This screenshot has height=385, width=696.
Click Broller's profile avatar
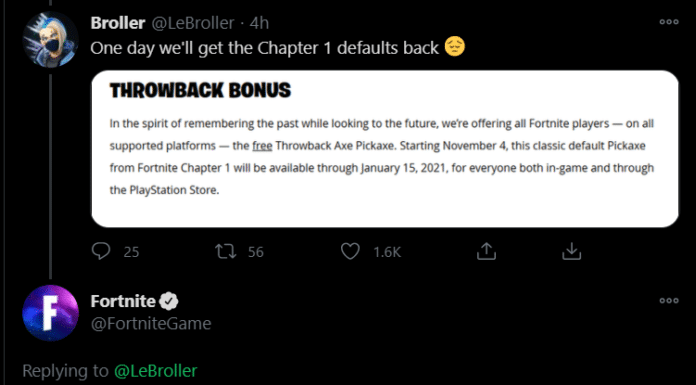(x=50, y=40)
